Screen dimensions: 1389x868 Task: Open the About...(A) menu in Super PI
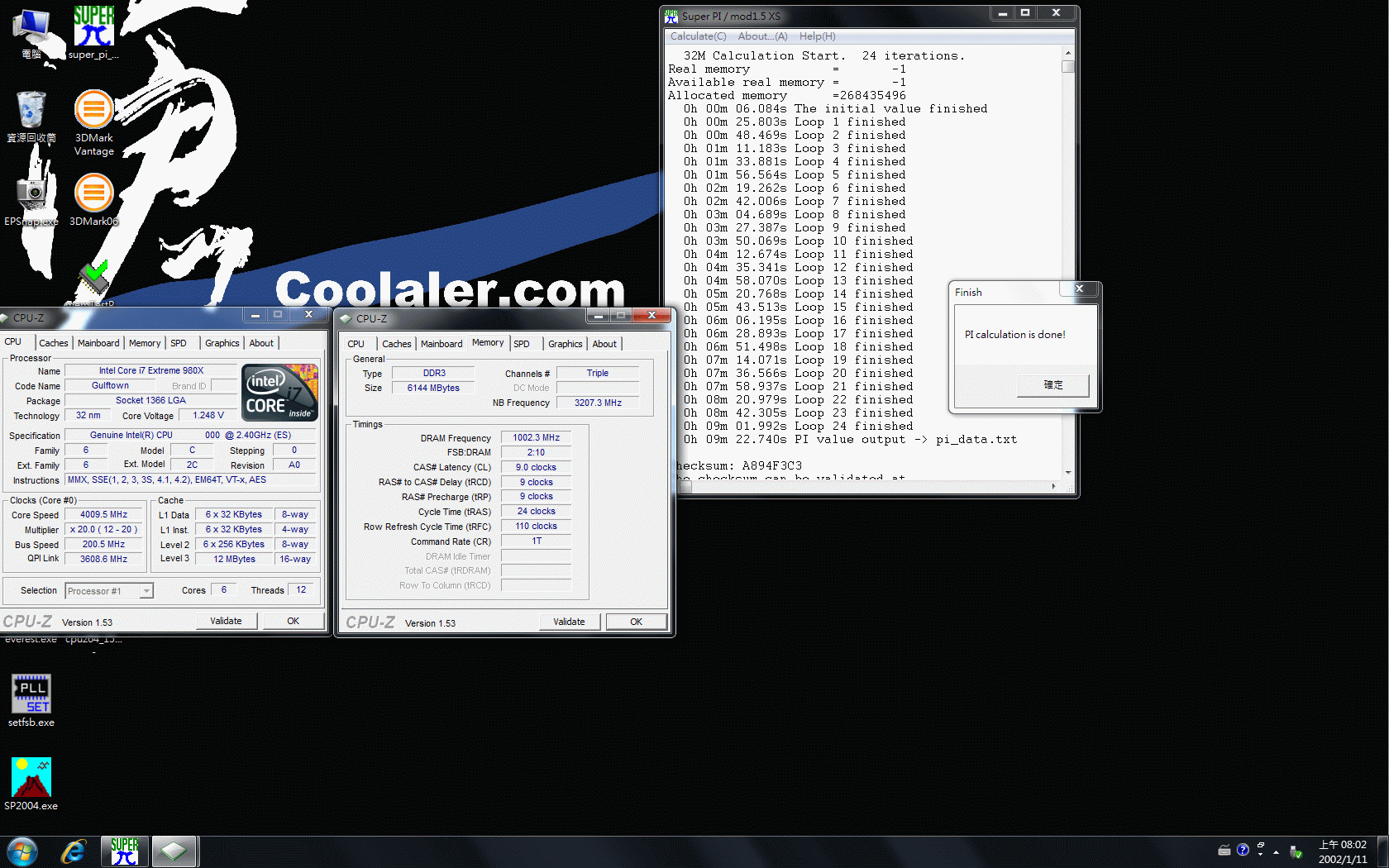(x=762, y=36)
